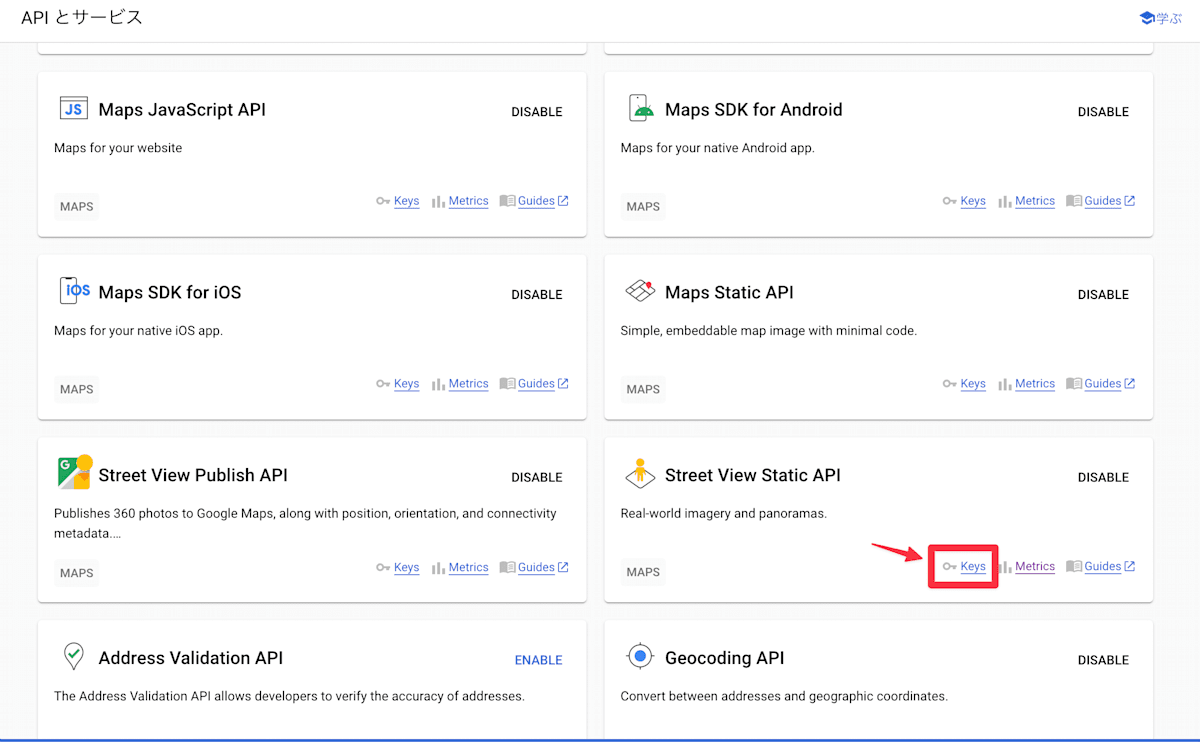Open Guides link for Street View Static API
The width and height of the screenshot is (1200, 742).
coord(1103,566)
